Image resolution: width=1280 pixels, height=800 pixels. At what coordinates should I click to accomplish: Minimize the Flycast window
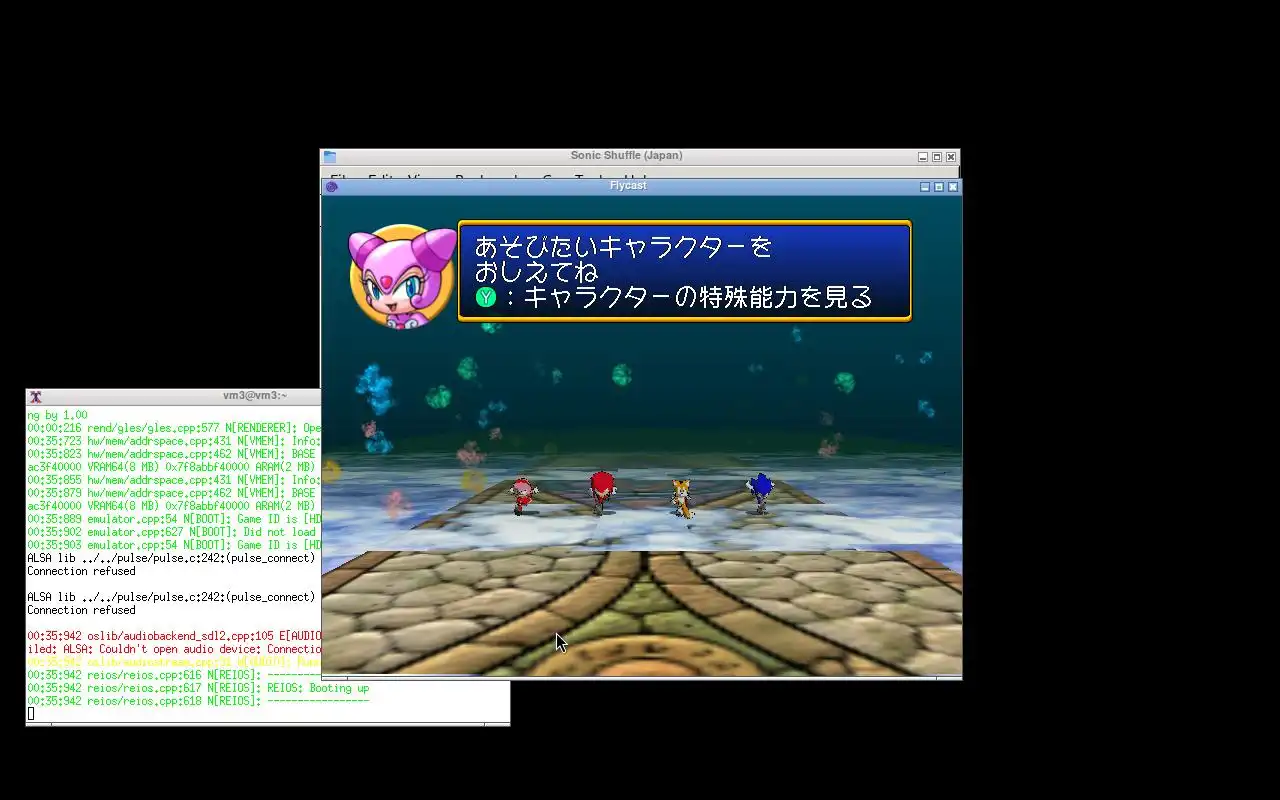click(x=925, y=187)
